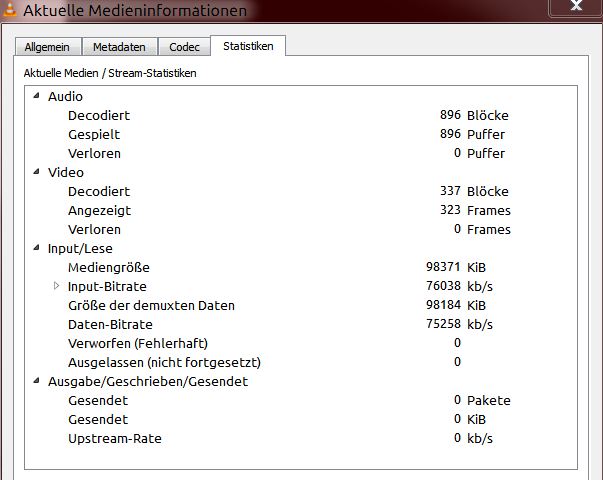603x480 pixels.
Task: Select the Mediengröße row
Action: (x=301, y=267)
